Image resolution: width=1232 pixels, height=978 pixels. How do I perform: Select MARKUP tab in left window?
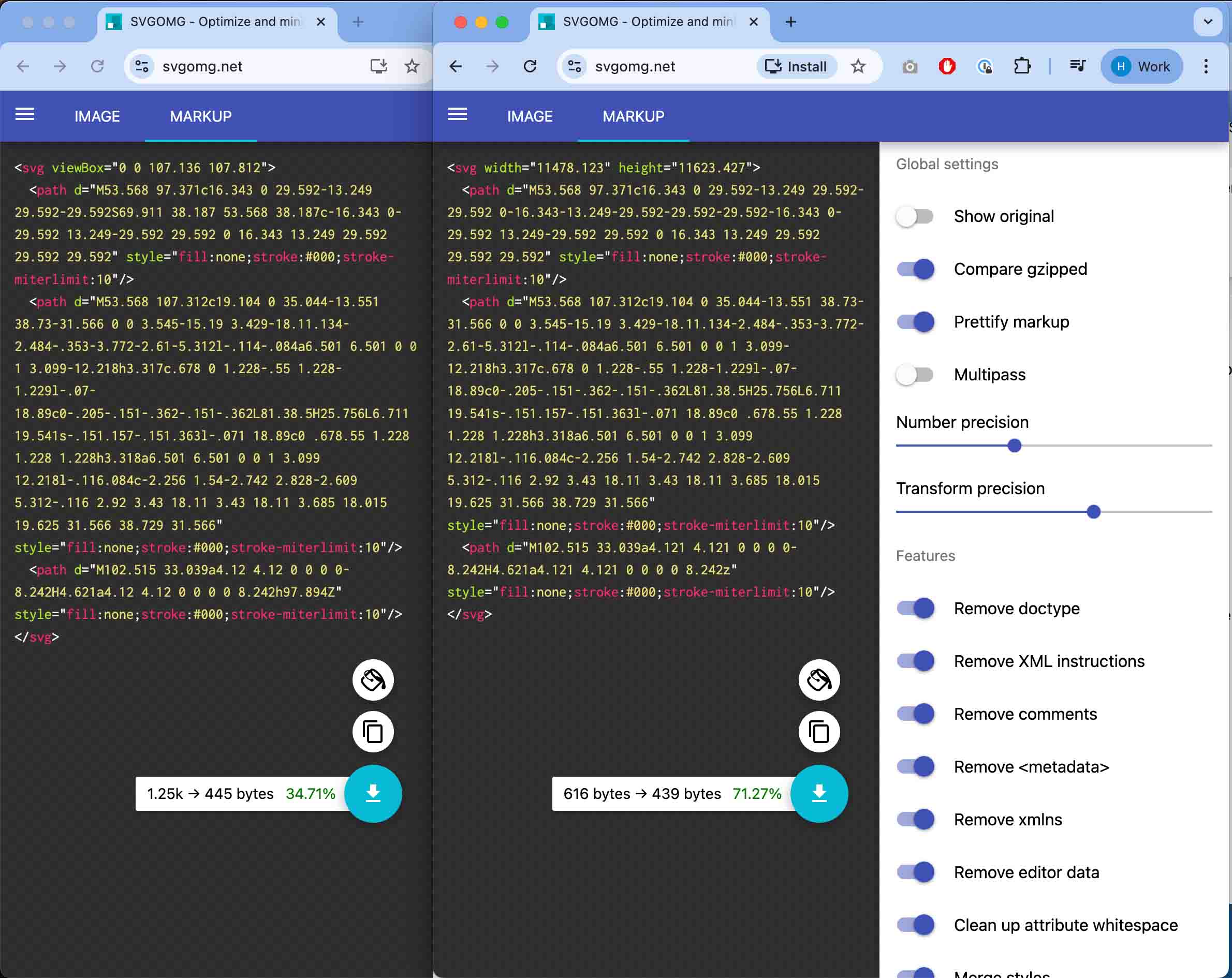tap(200, 116)
